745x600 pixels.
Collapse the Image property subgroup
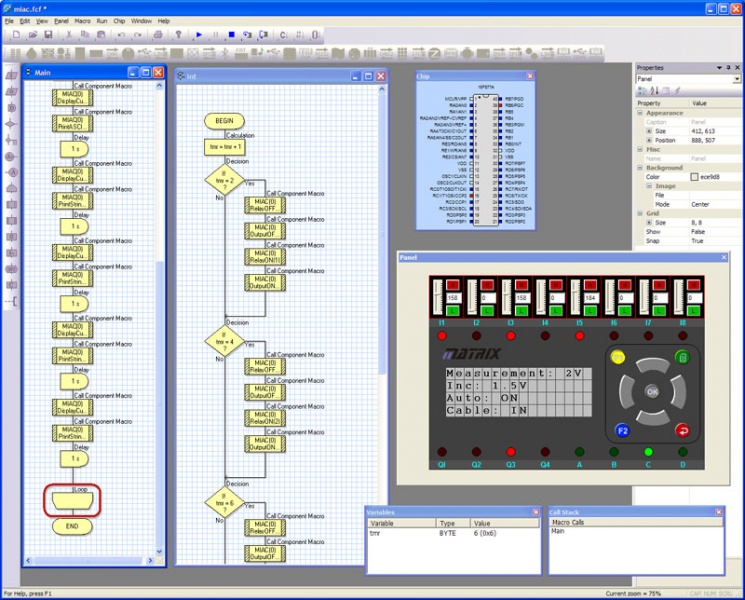(649, 186)
